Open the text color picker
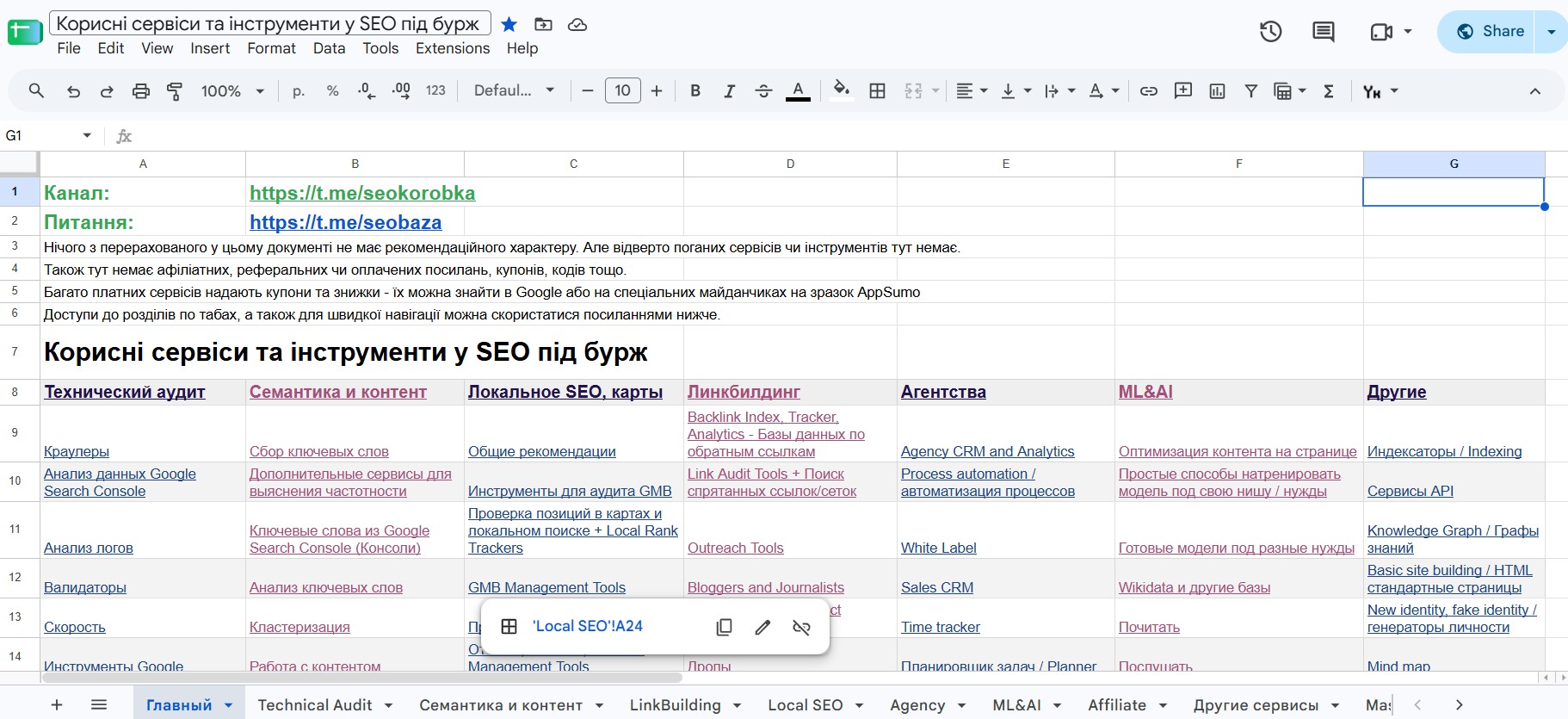Screen dimensions: 1568x719 [798, 90]
